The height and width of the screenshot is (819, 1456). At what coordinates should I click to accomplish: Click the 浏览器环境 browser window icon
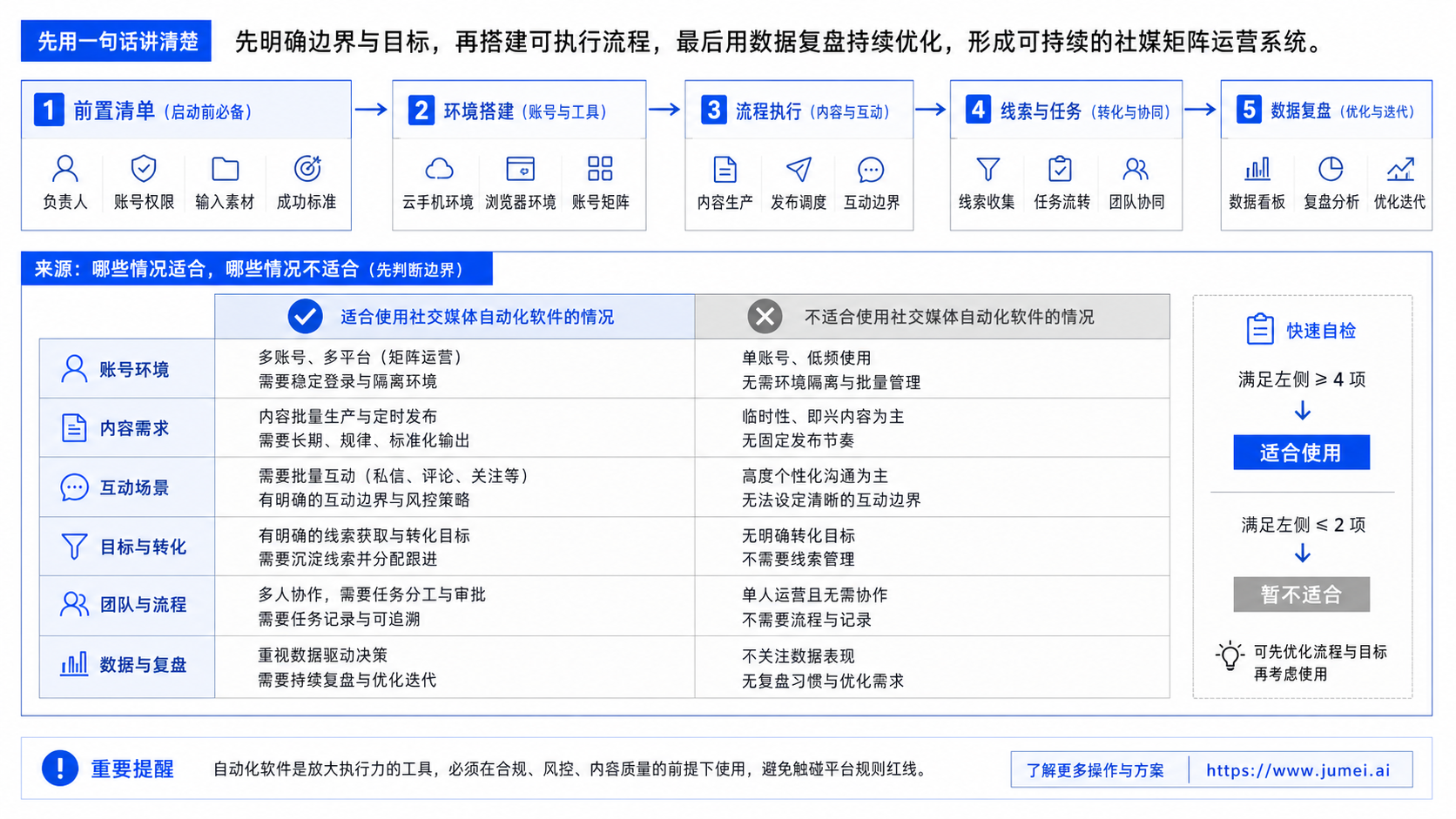point(520,168)
